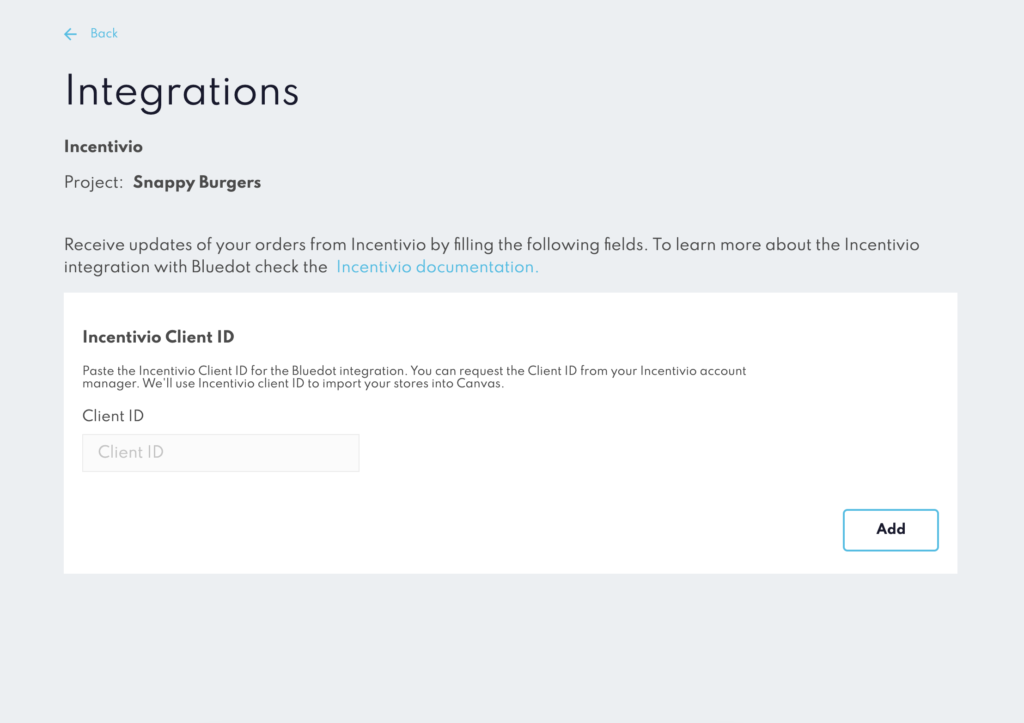
Task: Click the "To learn more about the Incentivio" sentence
Action: point(786,245)
